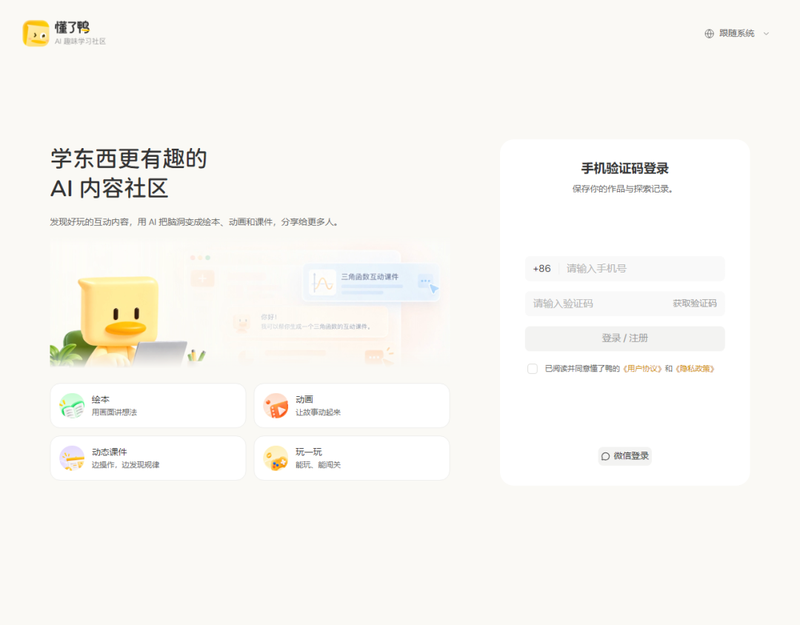Click the 三角函数互动课件 preview card
The height and width of the screenshot is (625, 800).
point(370,282)
